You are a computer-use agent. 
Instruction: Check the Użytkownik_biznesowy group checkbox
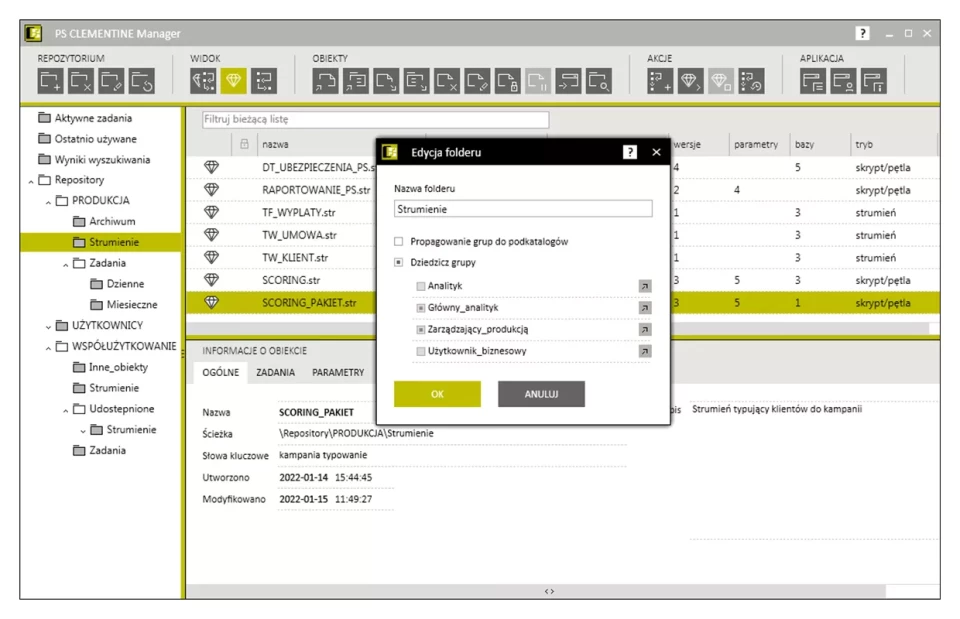point(421,351)
